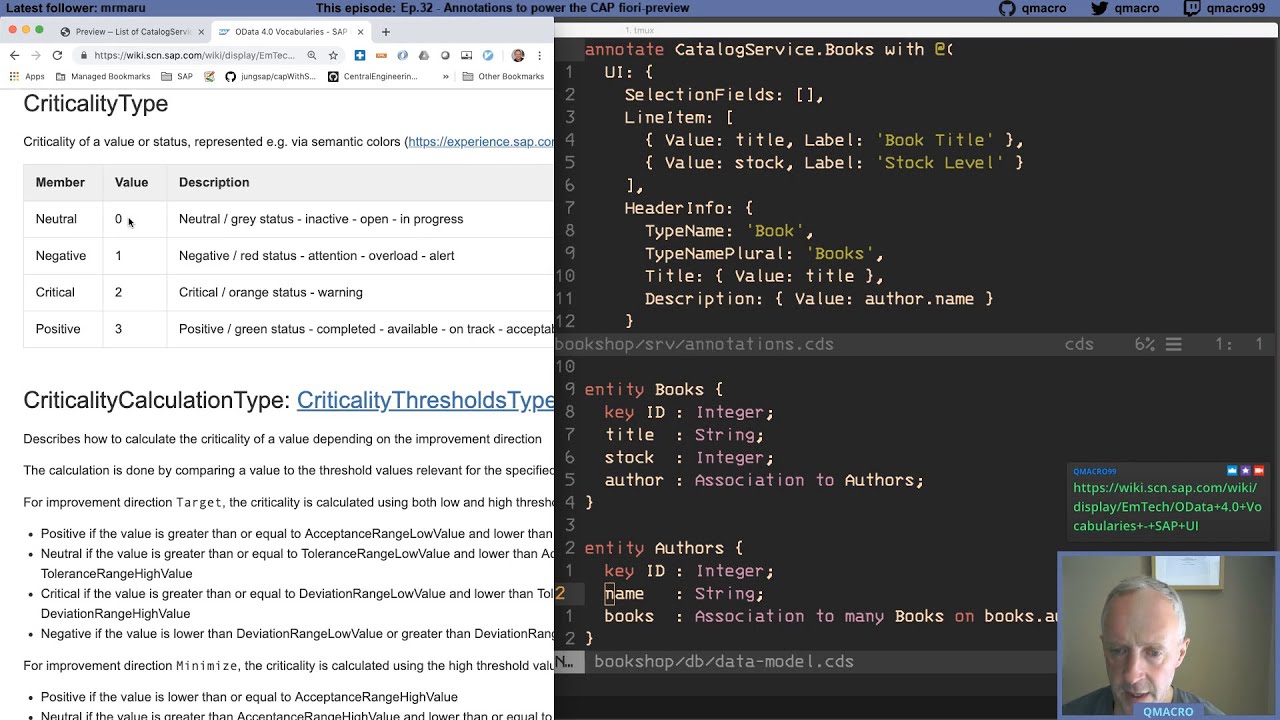Click the URL in the QMACRO99 chat message
This screenshot has width=1280, height=720.
[1167, 507]
